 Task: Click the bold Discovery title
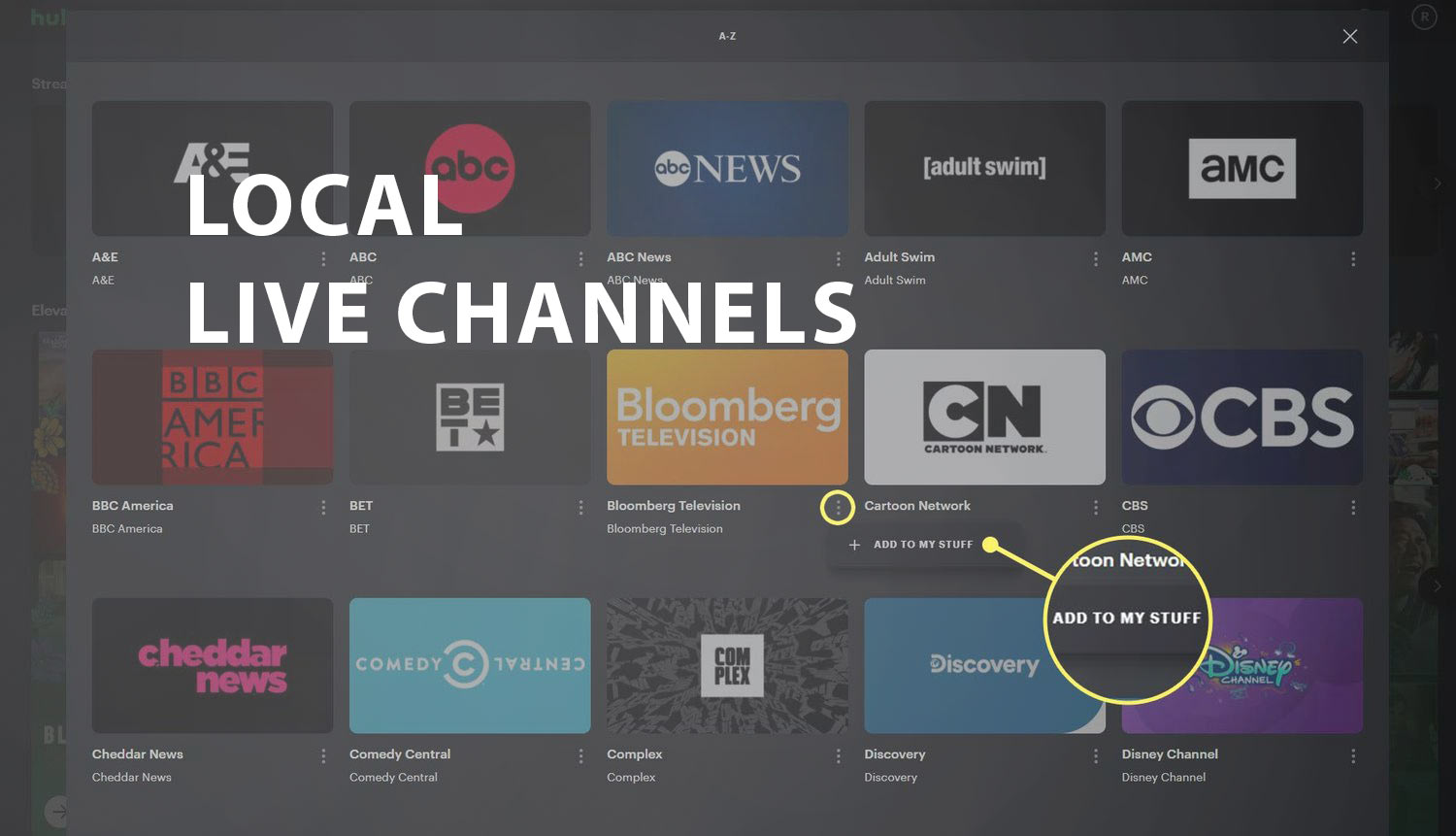tap(895, 754)
